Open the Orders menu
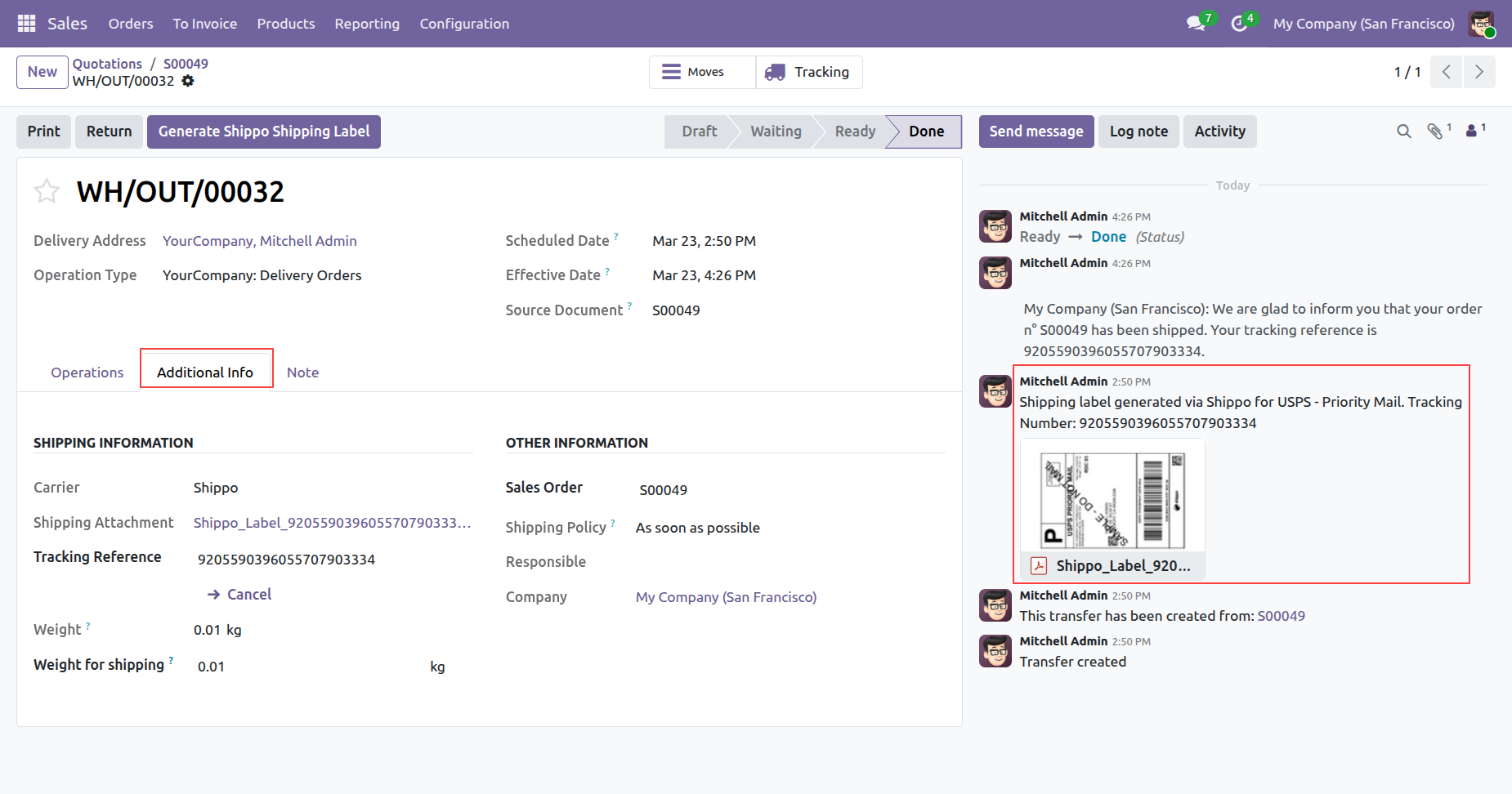 (x=131, y=24)
